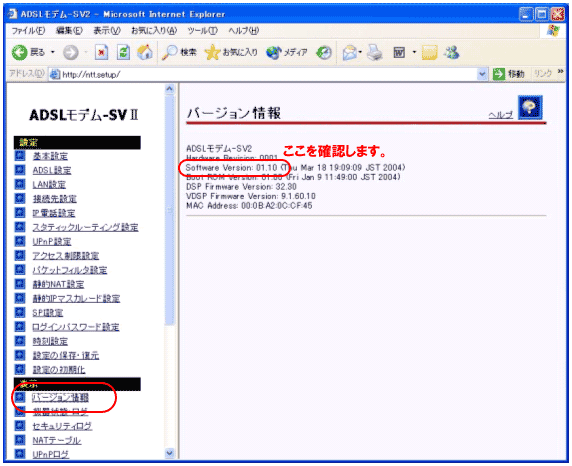Viewport: 572px width, 466px height.
Task: Click the 移動 (Go) button
Action: [509, 74]
